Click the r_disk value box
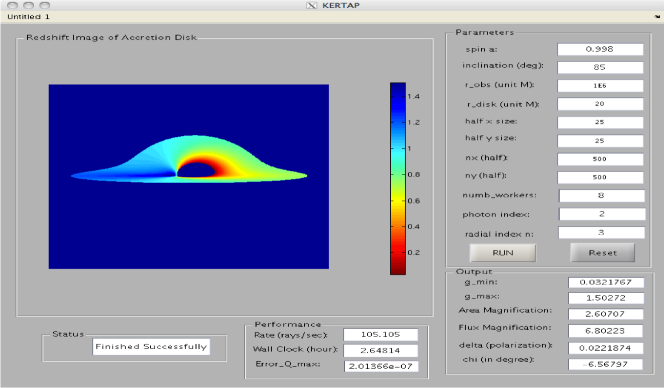 click(x=600, y=104)
